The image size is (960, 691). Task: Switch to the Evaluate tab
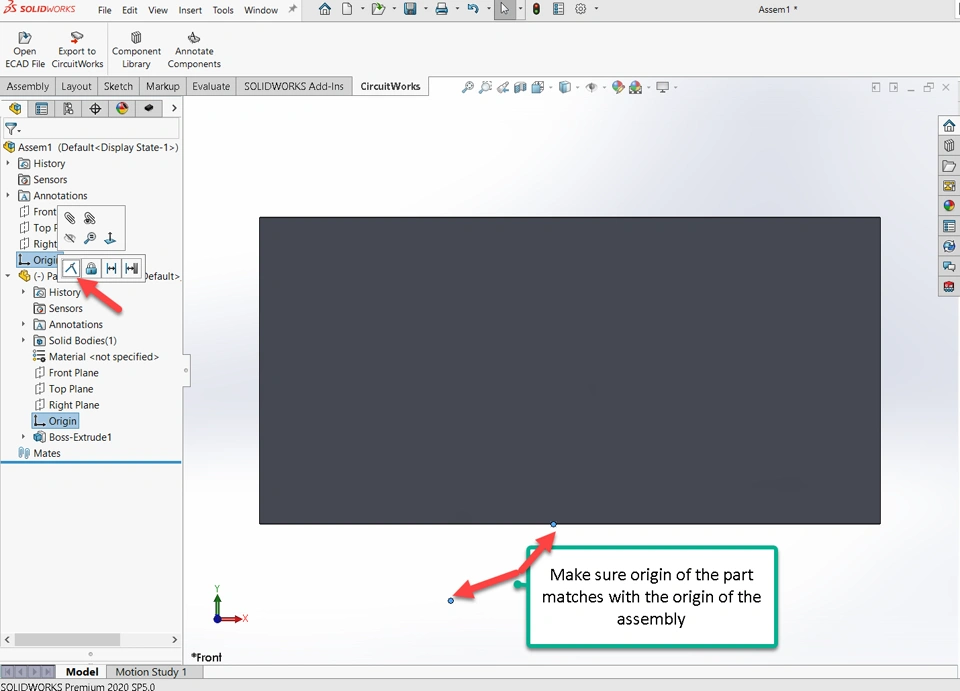pyautogui.click(x=211, y=86)
